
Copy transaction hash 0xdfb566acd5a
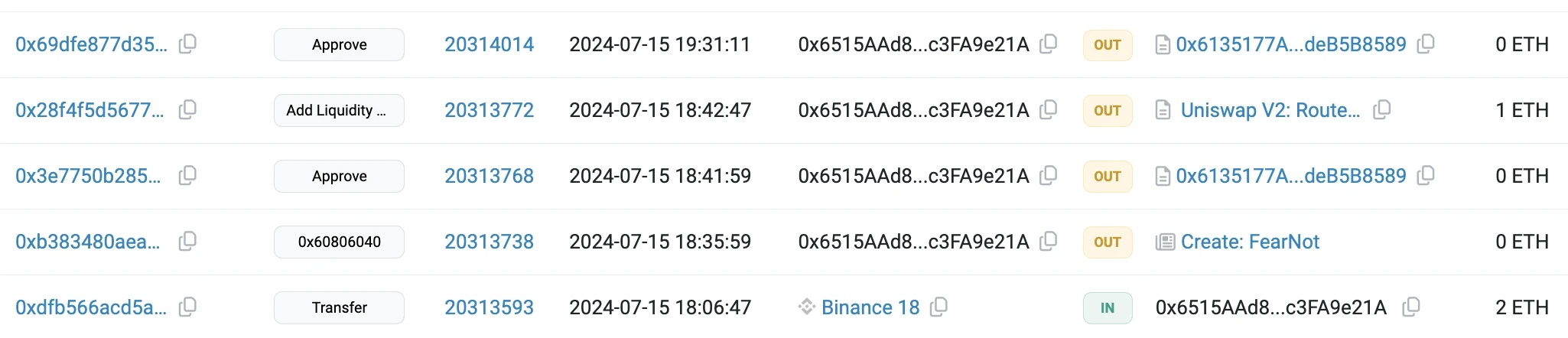pos(187,307)
